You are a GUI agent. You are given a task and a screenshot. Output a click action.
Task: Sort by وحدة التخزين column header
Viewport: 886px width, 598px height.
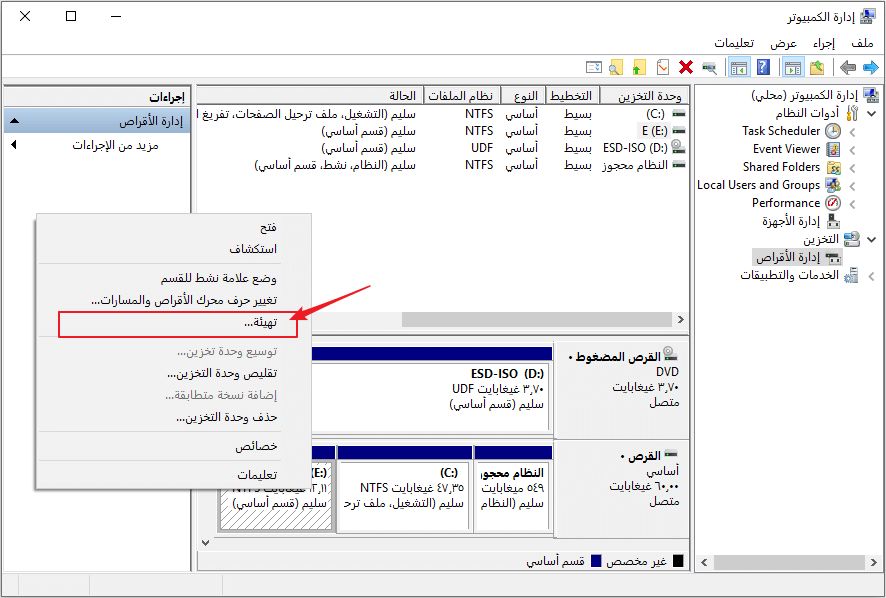point(645,96)
